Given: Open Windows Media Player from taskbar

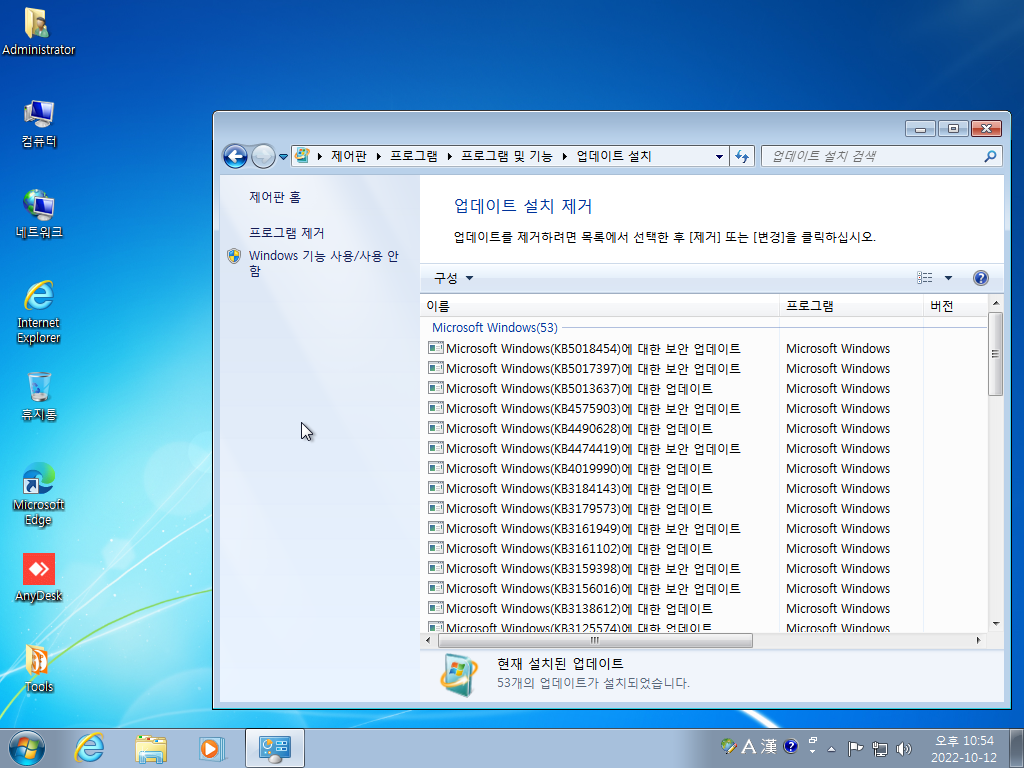Looking at the screenshot, I should click(x=212, y=748).
